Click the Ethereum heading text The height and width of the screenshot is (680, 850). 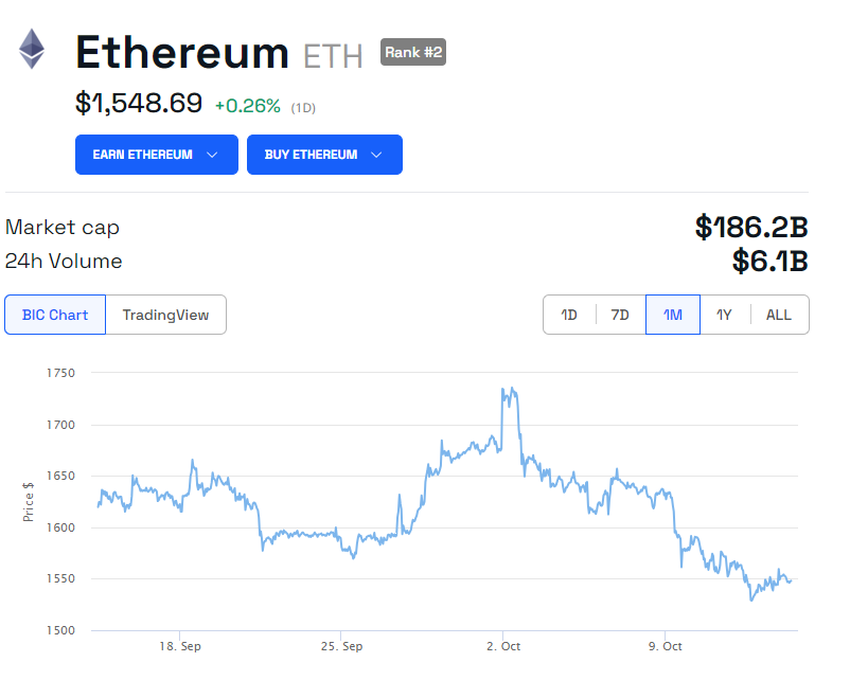182,52
